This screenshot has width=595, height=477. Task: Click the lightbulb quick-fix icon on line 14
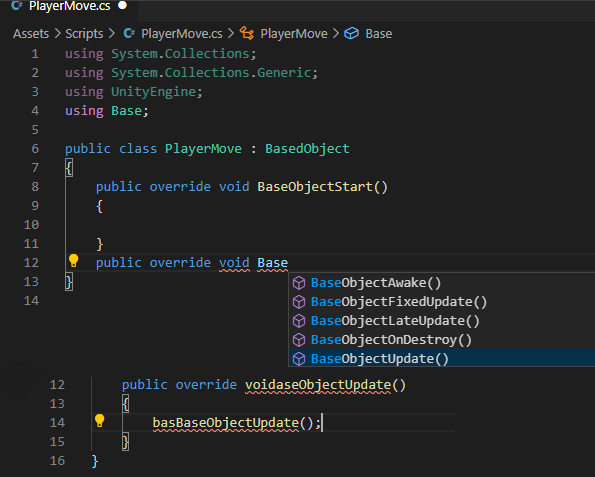(99, 421)
